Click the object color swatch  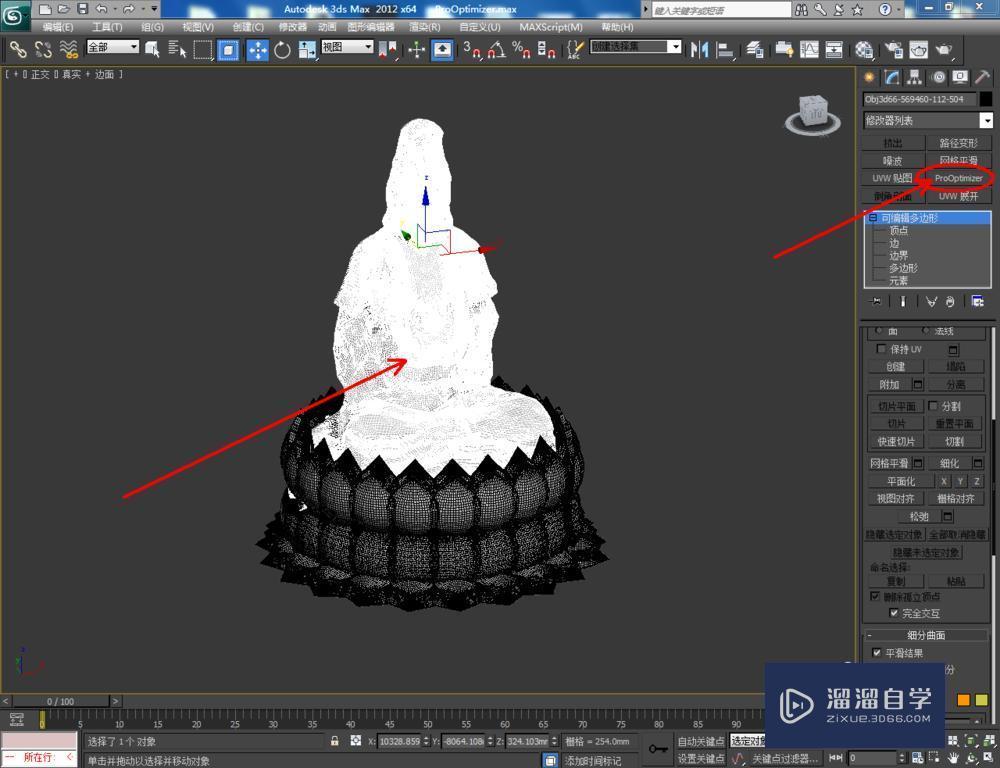coord(986,99)
